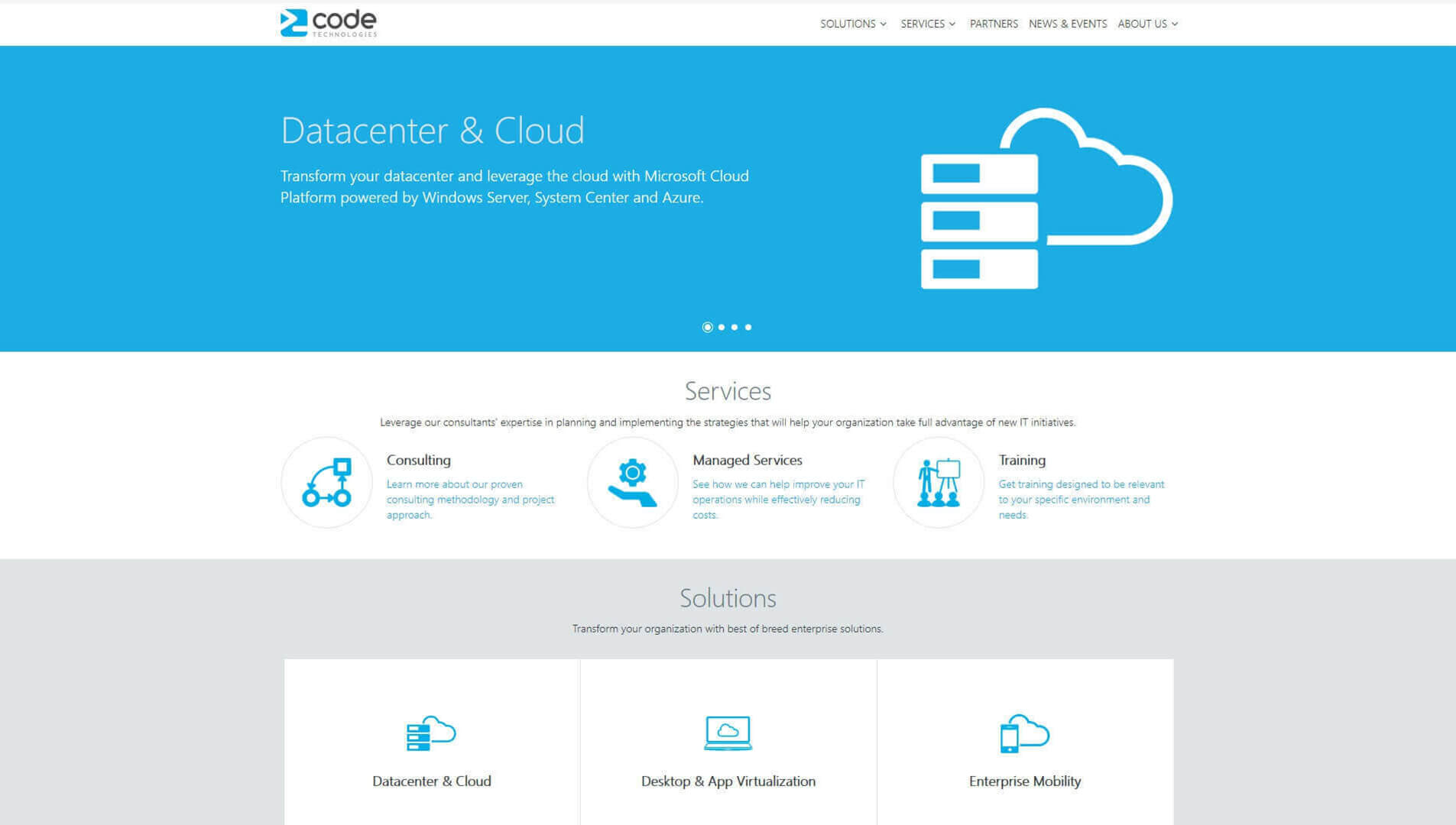Image resolution: width=1456 pixels, height=825 pixels.
Task: Click 'Leverage our consultants' expertise' paragraph
Action: click(728, 422)
